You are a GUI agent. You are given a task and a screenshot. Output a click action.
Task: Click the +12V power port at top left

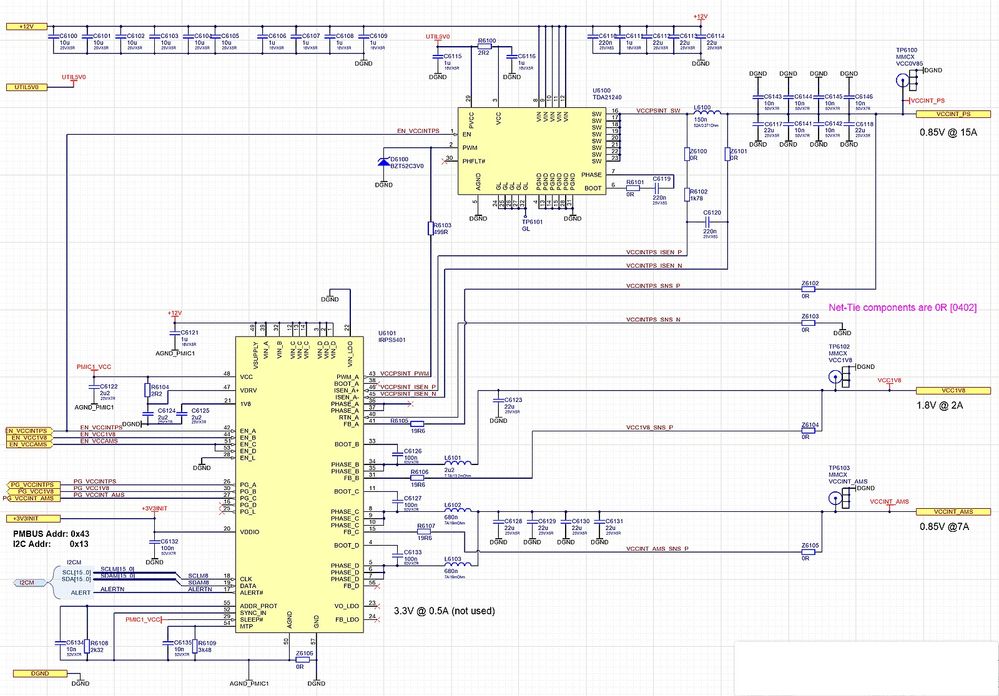(x=27, y=27)
